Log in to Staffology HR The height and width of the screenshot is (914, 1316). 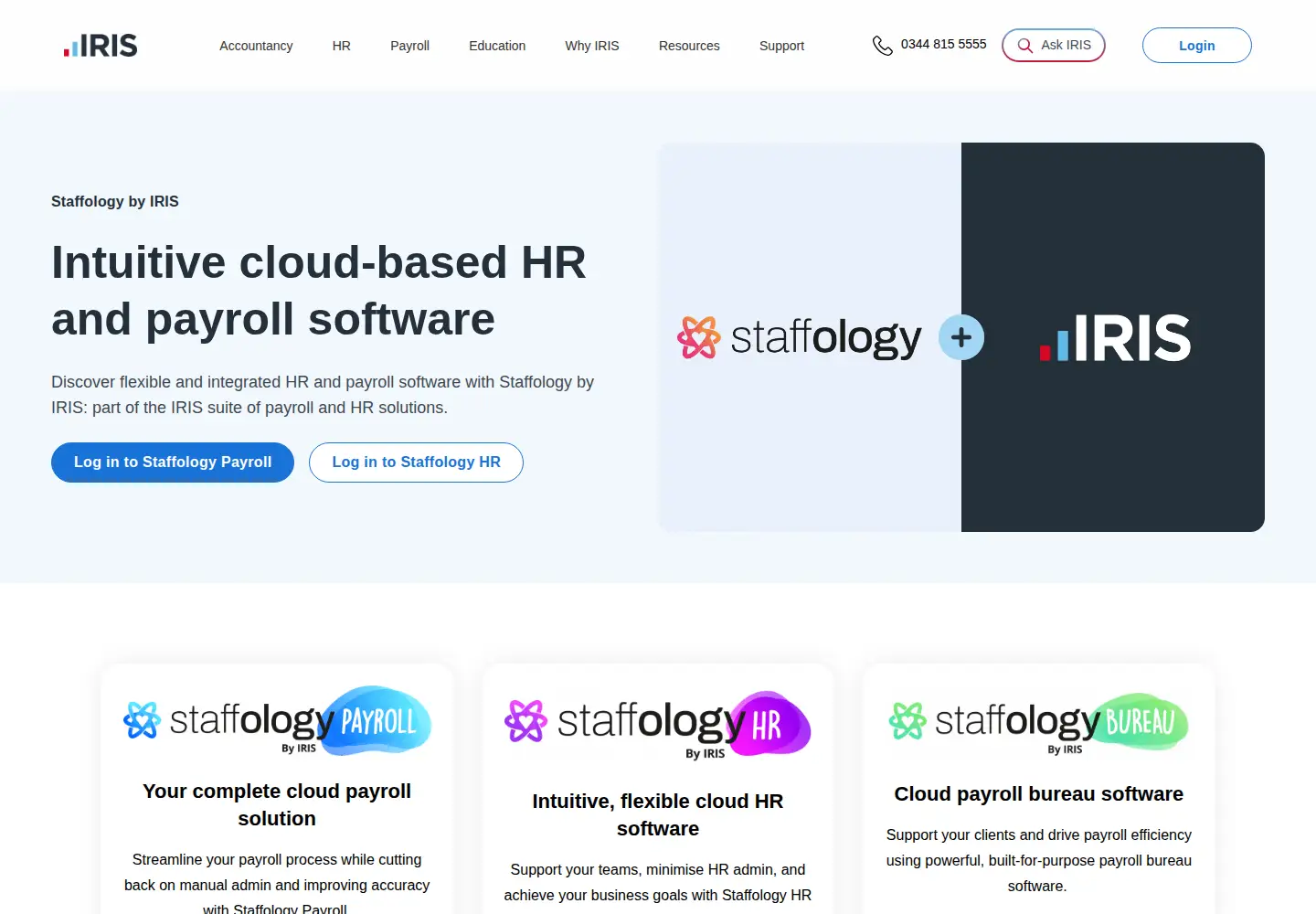tap(416, 462)
